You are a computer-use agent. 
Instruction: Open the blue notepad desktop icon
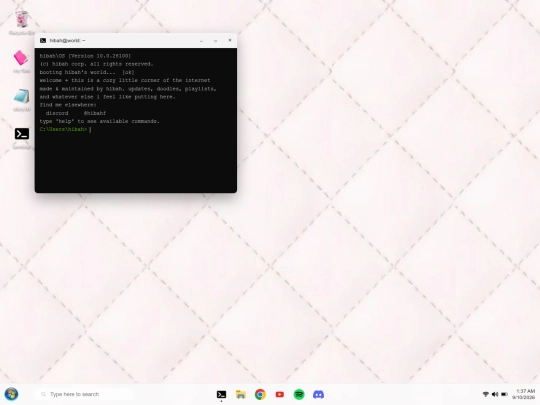(x=21, y=99)
